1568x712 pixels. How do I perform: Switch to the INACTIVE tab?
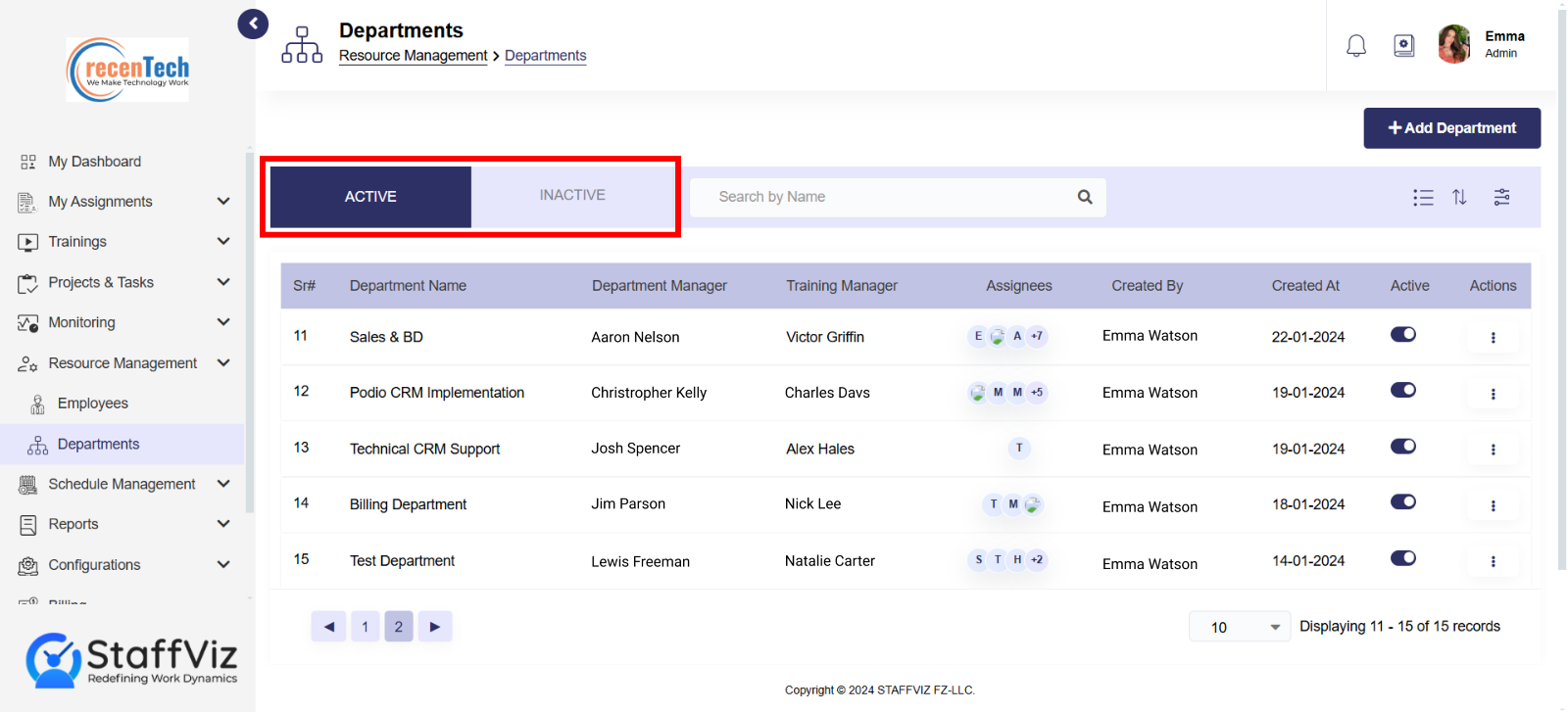pyautogui.click(x=572, y=196)
